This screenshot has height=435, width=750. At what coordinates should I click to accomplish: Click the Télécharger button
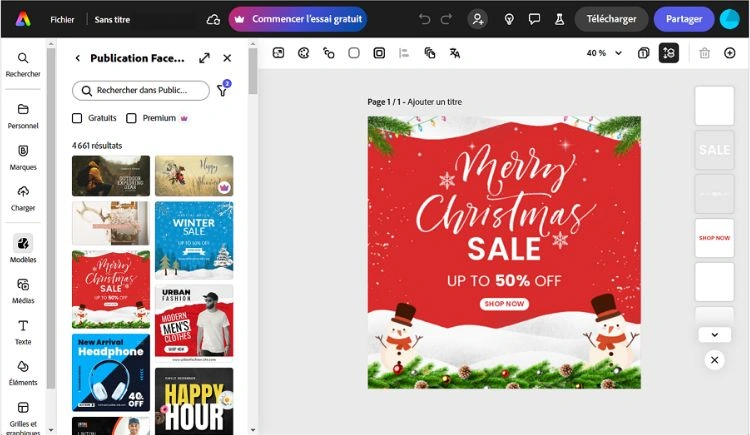(x=611, y=19)
